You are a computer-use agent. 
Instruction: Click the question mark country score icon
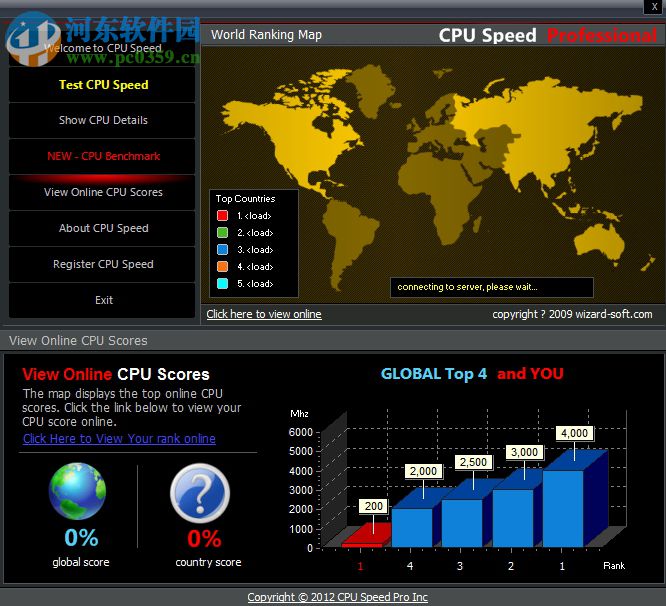200,493
